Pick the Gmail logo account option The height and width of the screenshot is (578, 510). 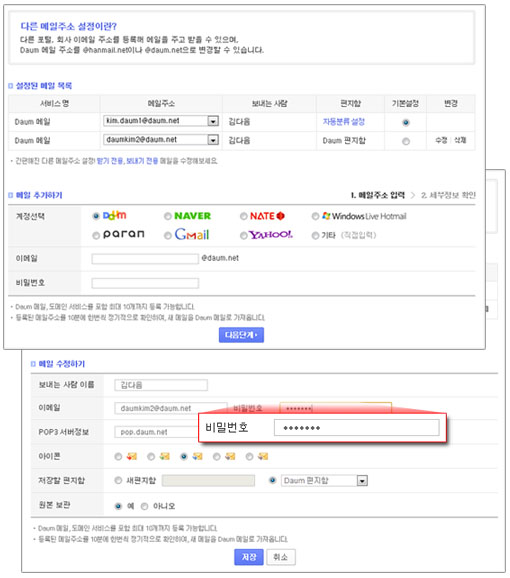point(192,234)
